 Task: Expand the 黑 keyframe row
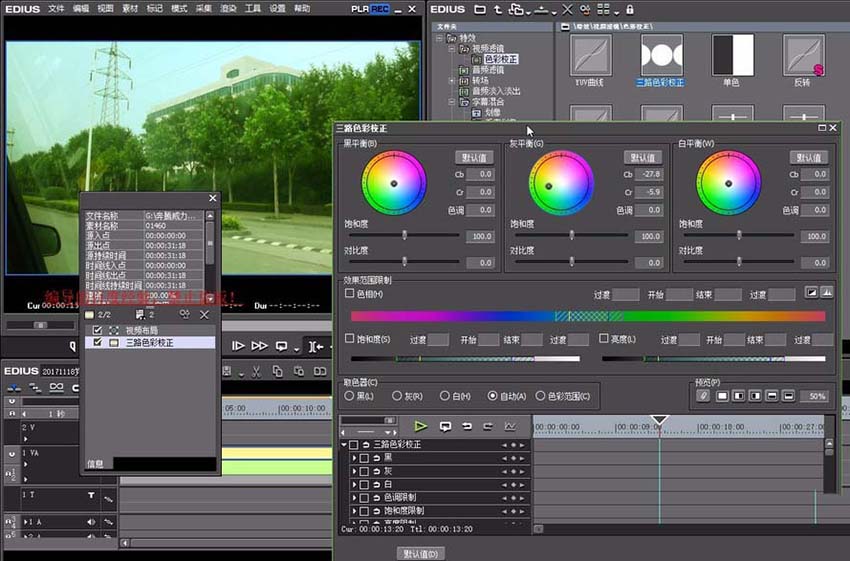tap(355, 458)
